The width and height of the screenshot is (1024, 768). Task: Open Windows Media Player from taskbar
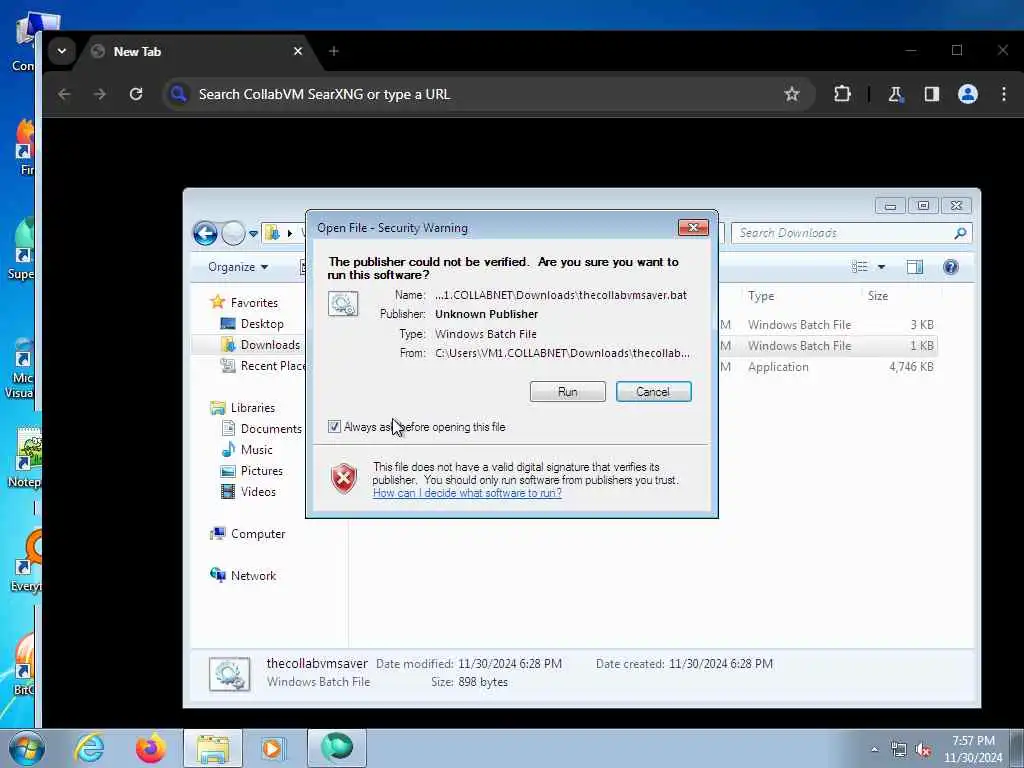pos(272,748)
